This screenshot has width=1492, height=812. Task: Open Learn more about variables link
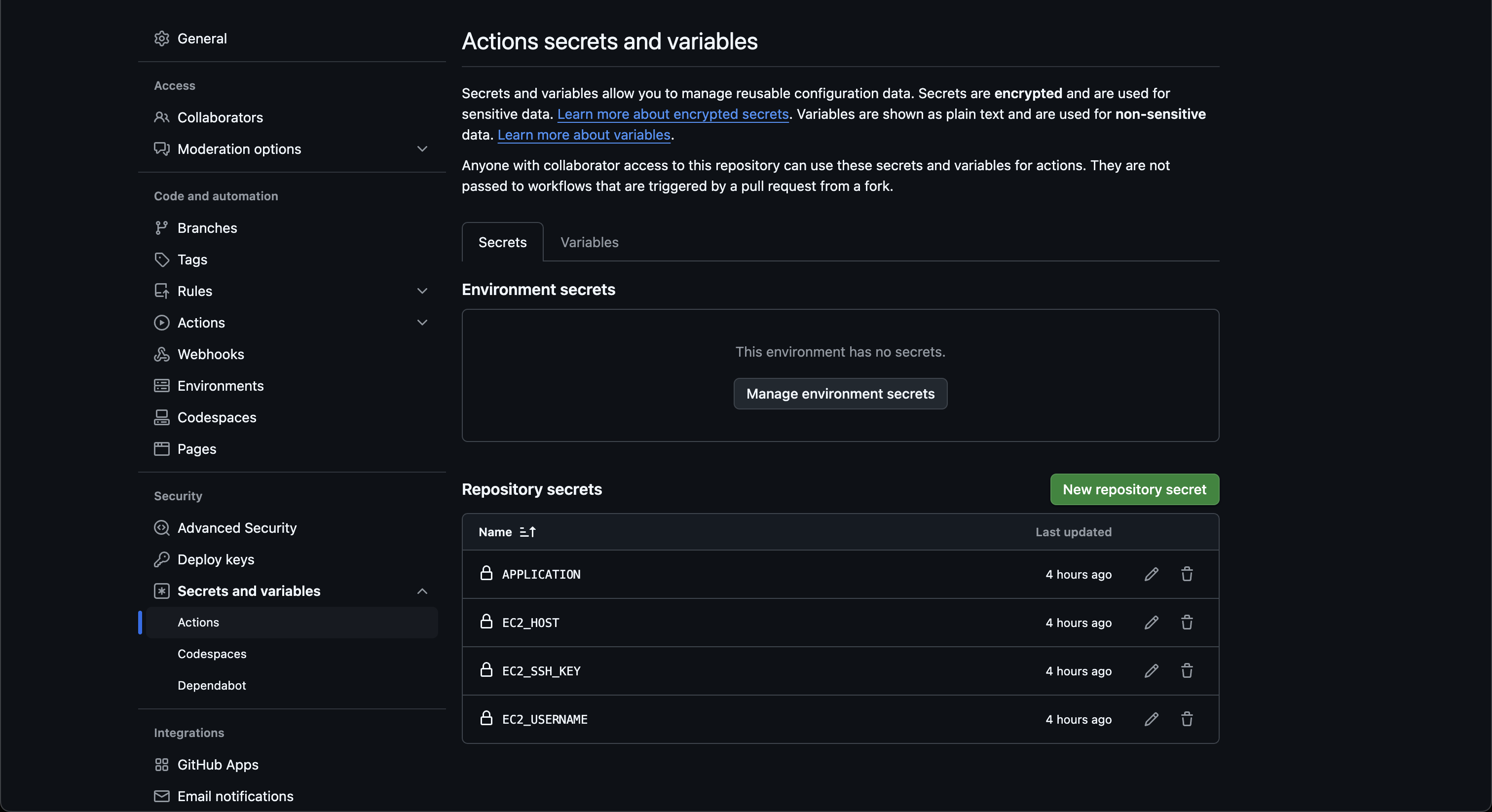583,135
